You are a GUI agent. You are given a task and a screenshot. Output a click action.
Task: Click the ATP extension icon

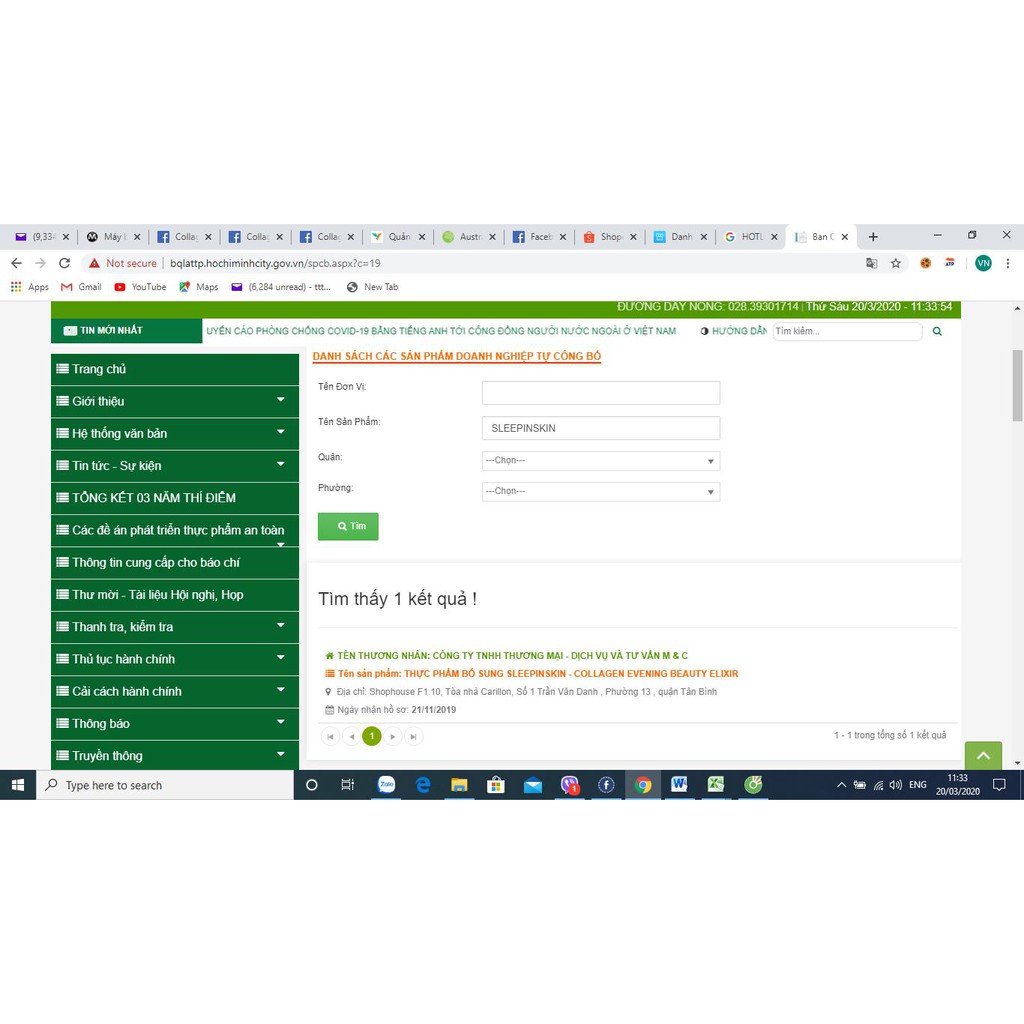pyautogui.click(x=950, y=263)
